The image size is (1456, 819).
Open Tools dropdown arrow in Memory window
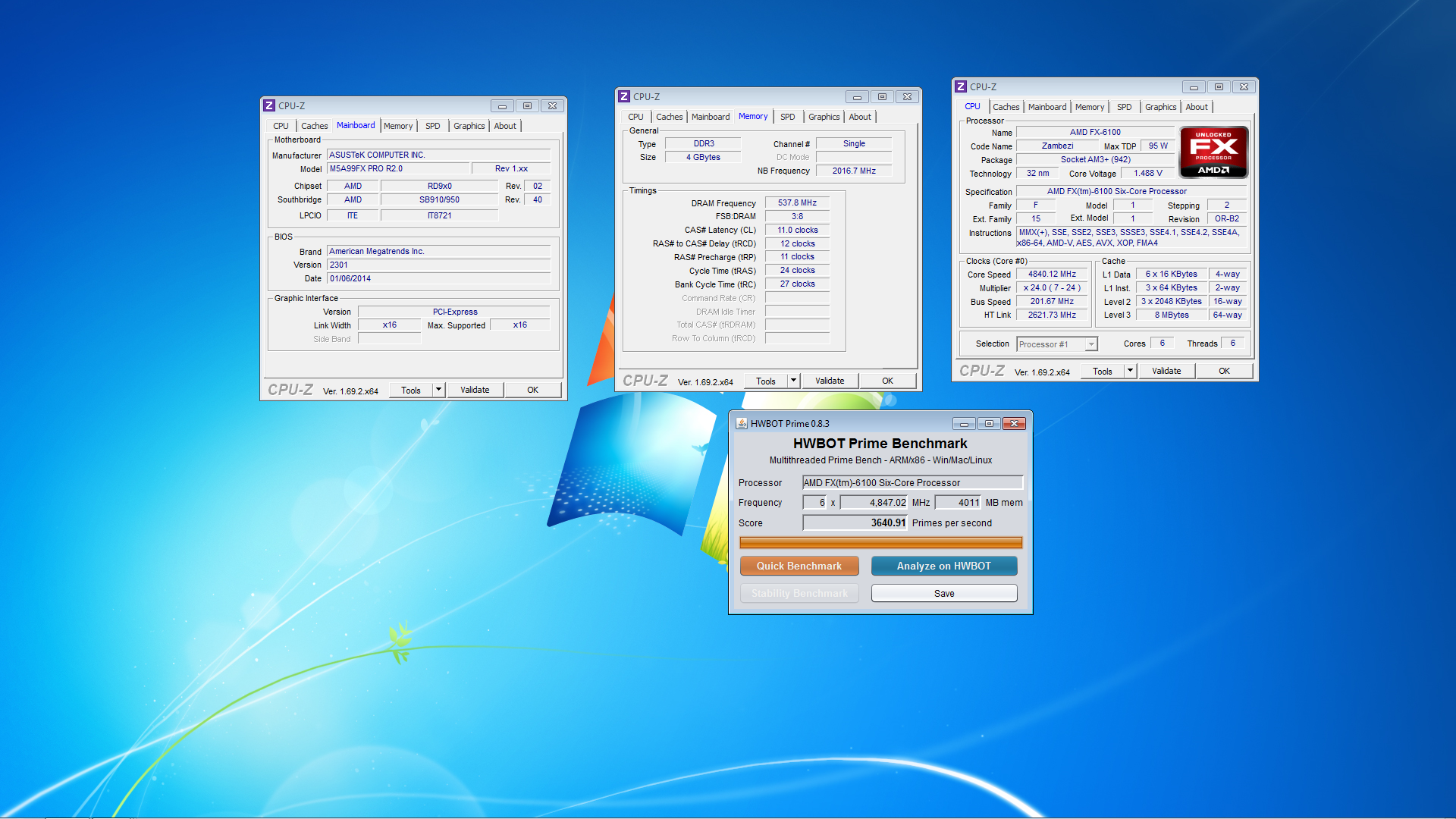tap(793, 381)
